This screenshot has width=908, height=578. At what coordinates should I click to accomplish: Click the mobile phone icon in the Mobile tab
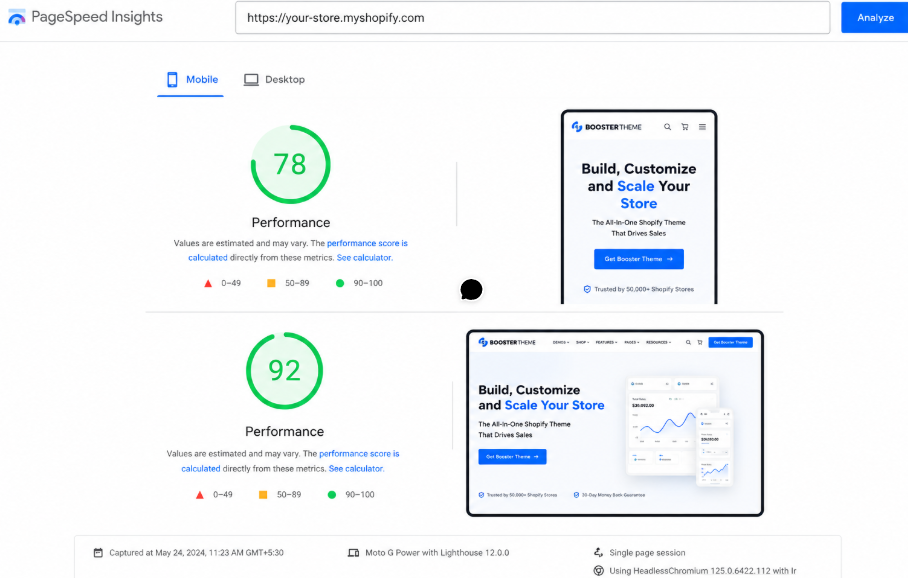(172, 80)
